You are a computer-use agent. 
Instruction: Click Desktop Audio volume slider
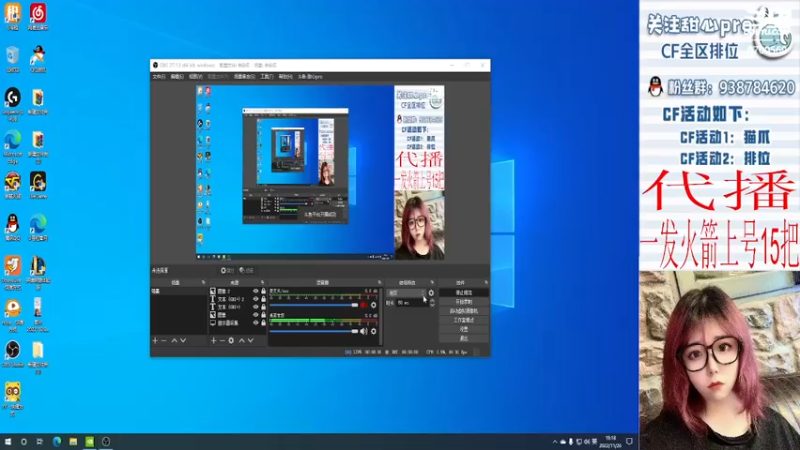(314, 331)
